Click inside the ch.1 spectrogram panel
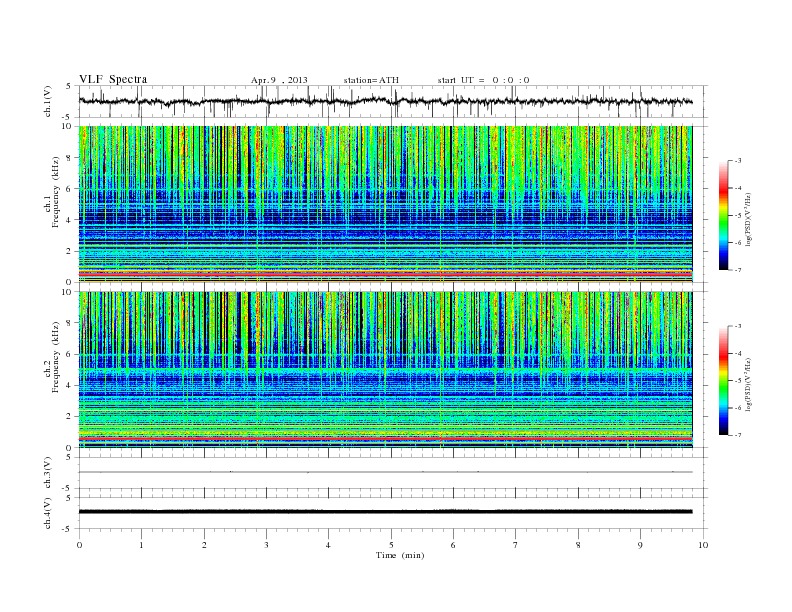 click(385, 204)
